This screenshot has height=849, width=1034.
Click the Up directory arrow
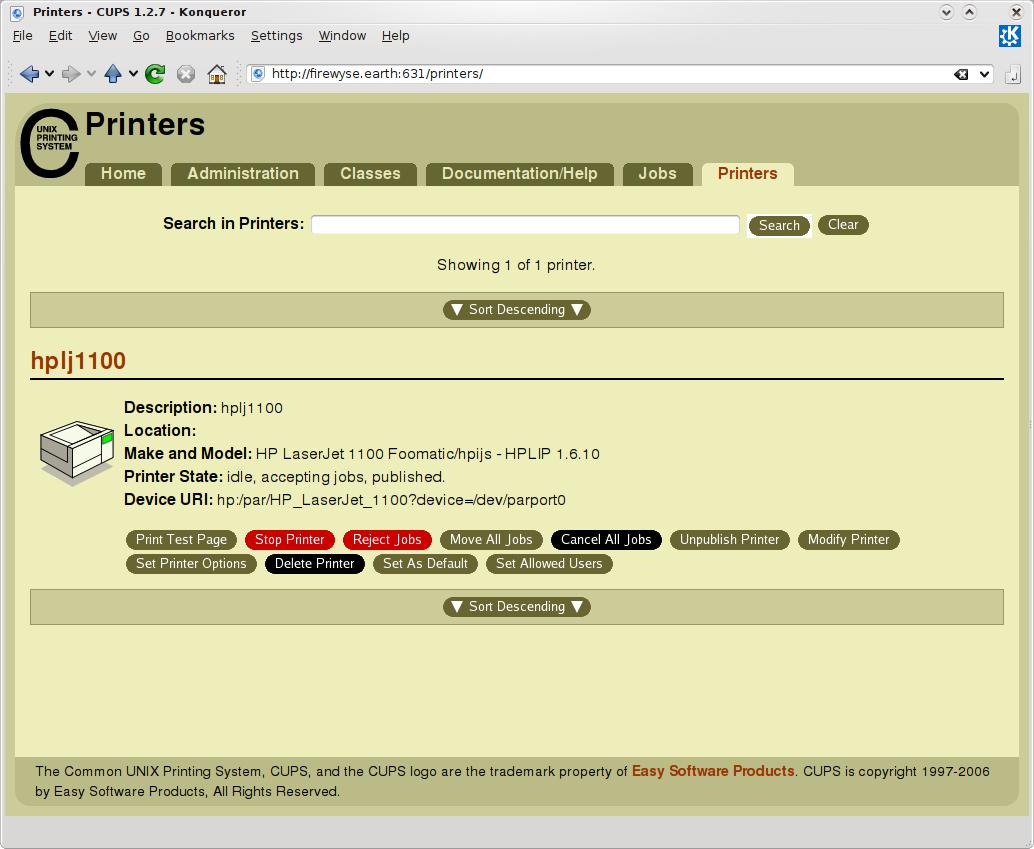point(113,74)
